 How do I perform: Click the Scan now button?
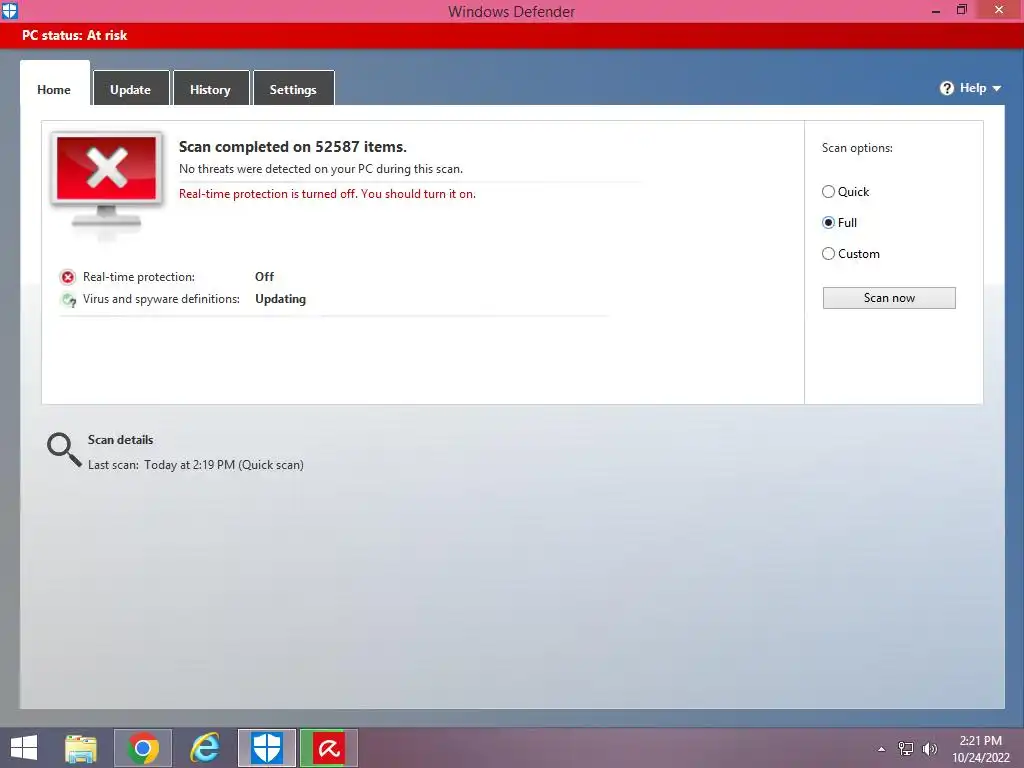pos(889,298)
